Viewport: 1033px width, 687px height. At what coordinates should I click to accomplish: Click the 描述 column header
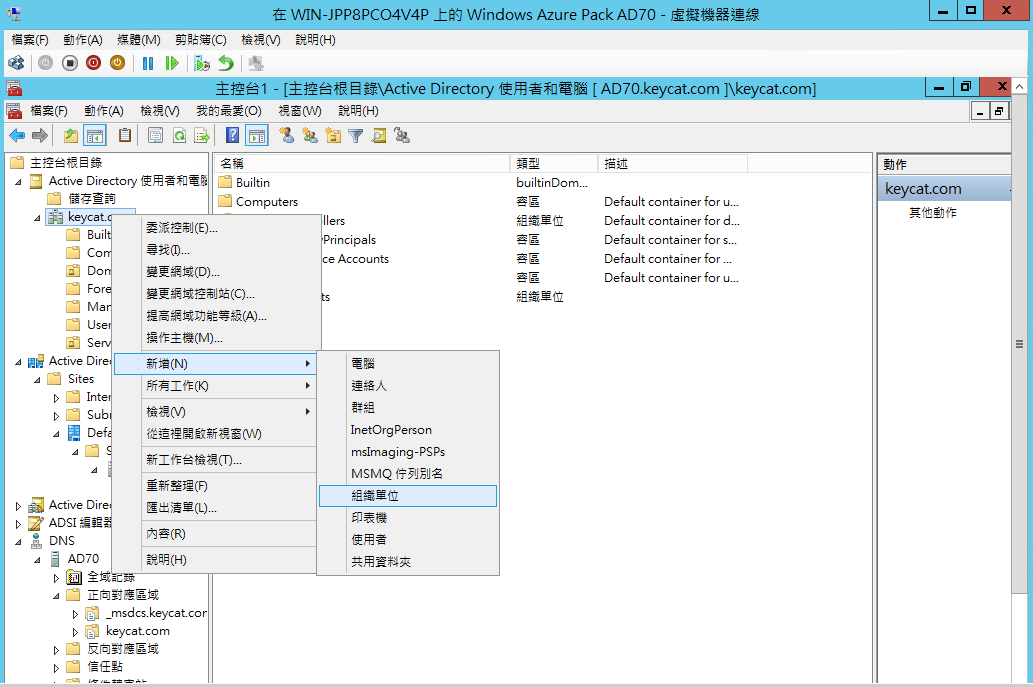pos(673,163)
